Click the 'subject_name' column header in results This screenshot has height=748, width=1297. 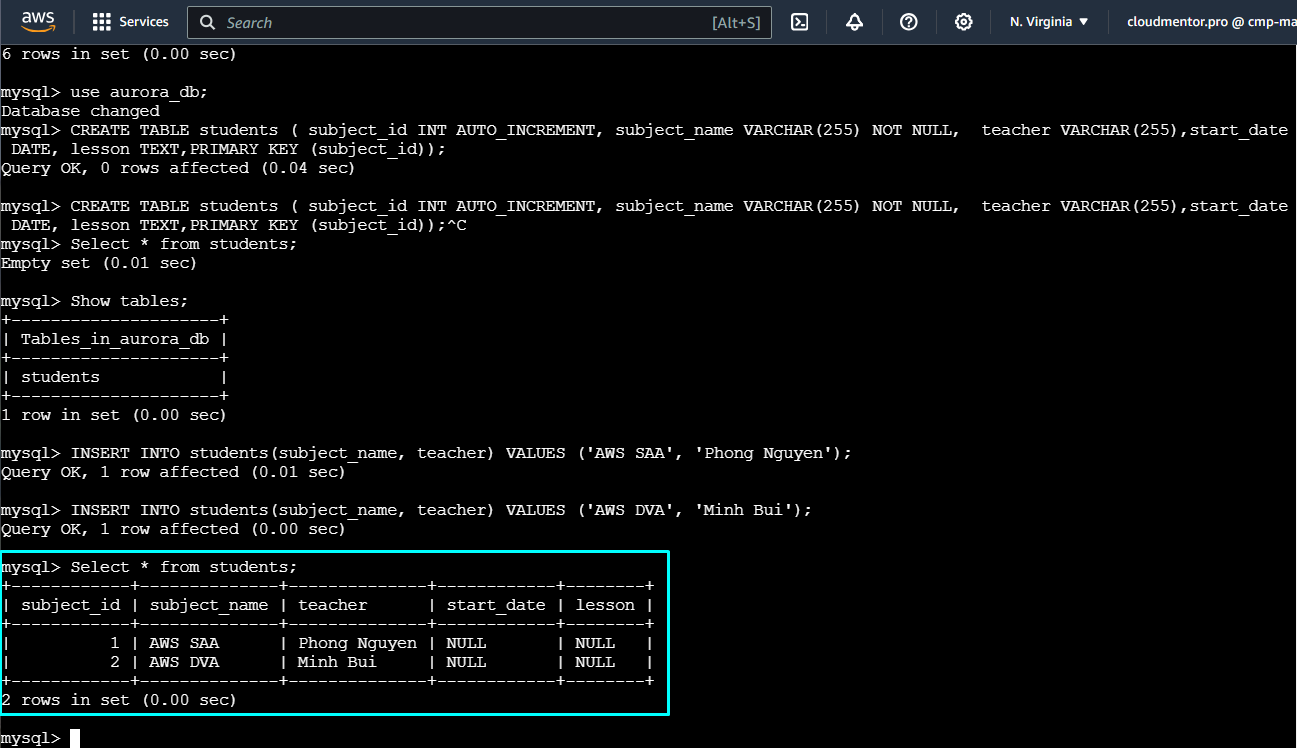tap(209, 605)
